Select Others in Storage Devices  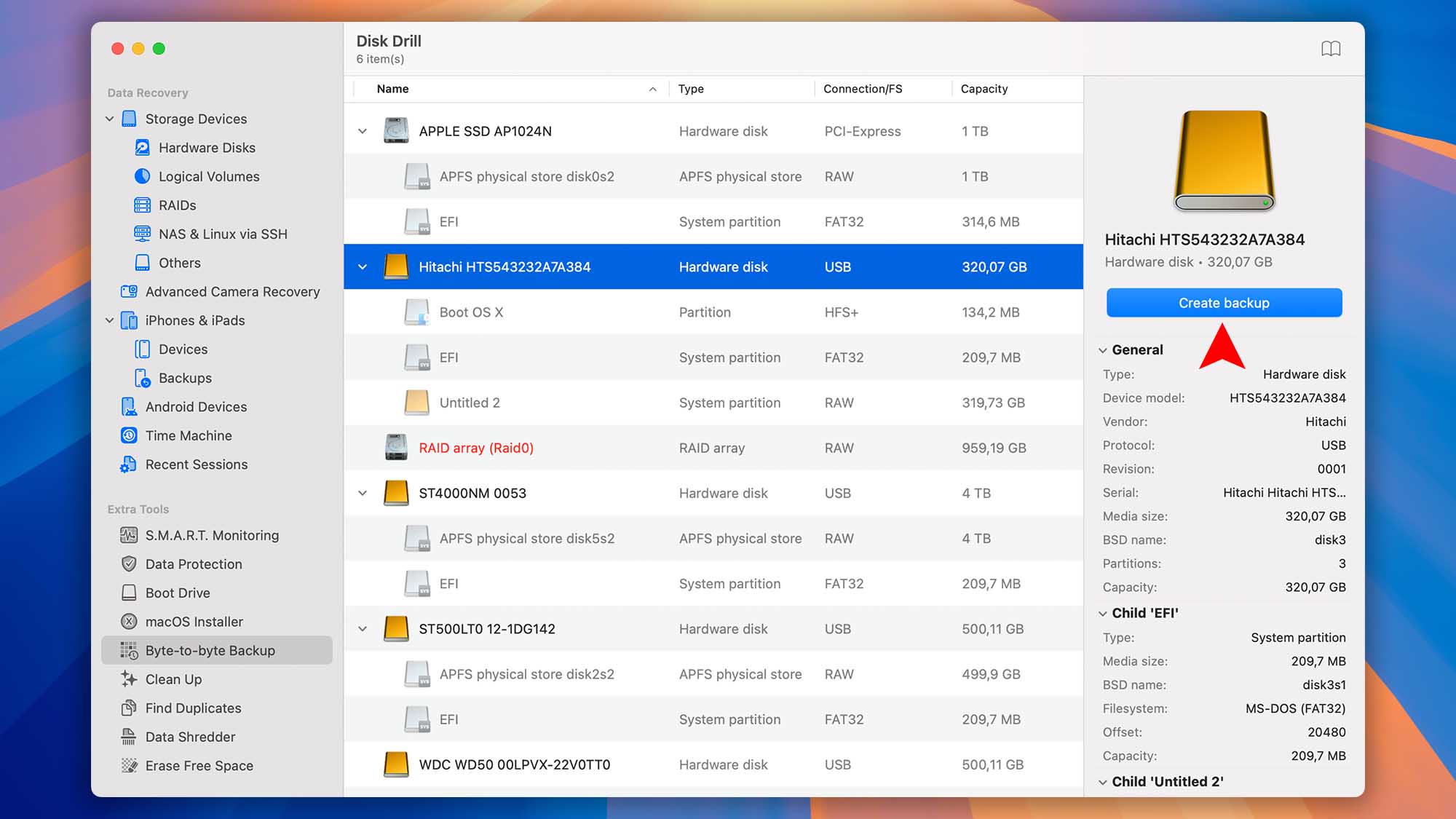179,263
